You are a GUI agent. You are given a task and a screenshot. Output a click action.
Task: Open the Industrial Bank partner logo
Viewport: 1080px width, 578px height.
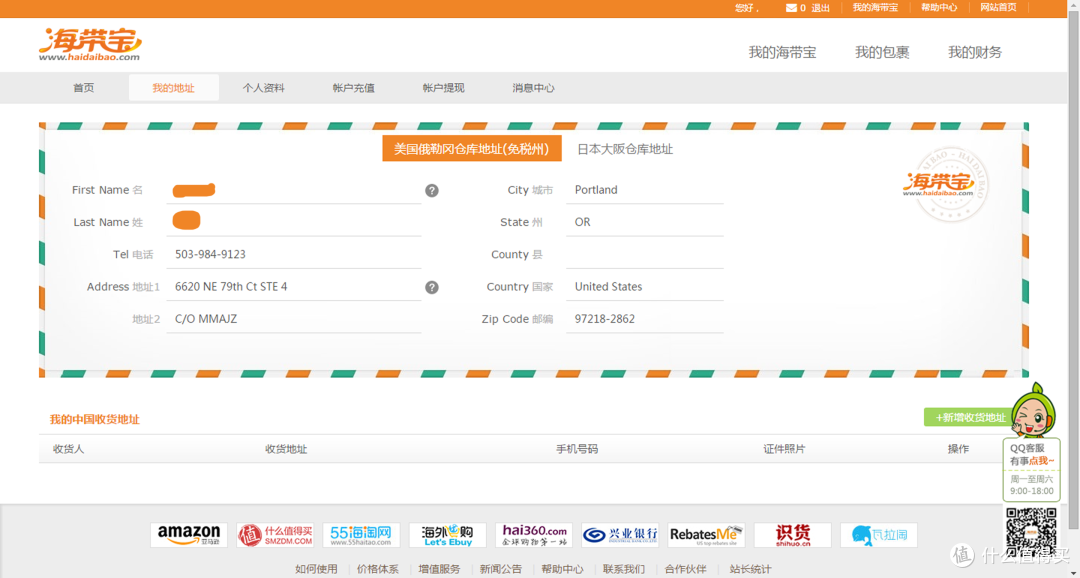(620, 535)
